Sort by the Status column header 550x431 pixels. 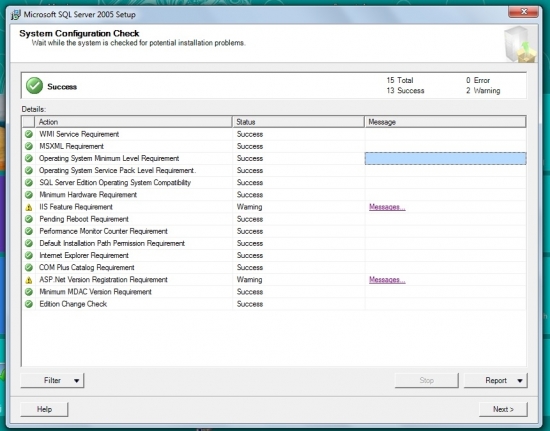(298, 122)
